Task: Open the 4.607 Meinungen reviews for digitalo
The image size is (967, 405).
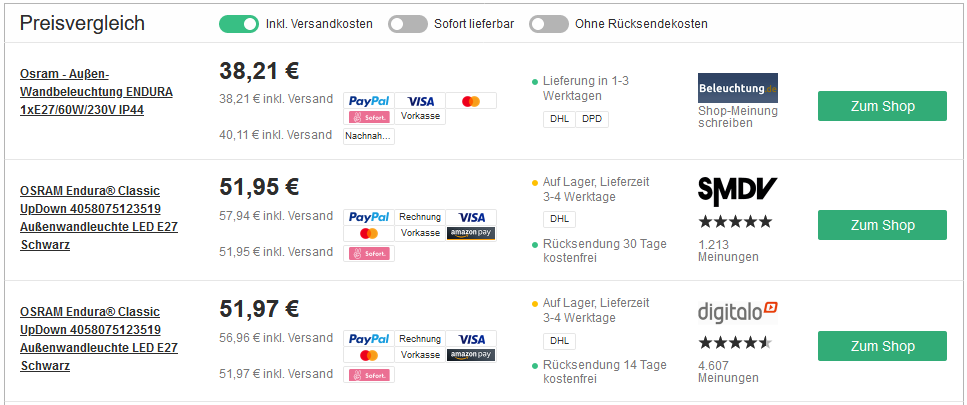Action: [x=727, y=371]
